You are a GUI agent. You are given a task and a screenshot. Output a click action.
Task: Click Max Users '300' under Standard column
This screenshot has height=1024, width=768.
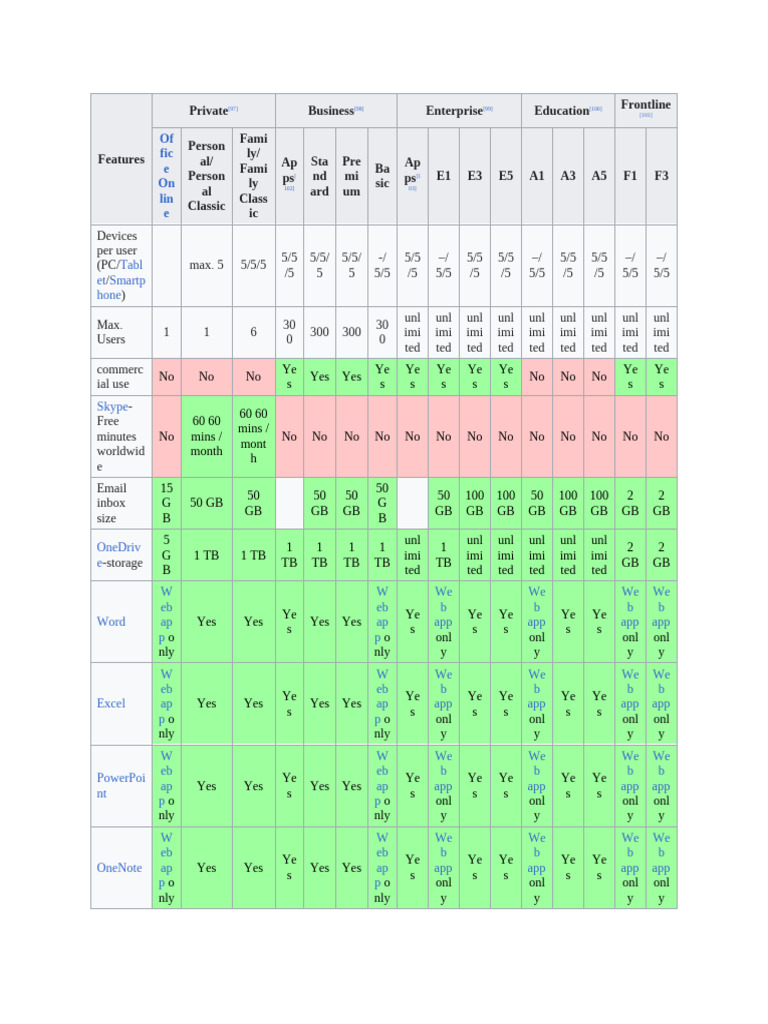pyautogui.click(x=319, y=332)
